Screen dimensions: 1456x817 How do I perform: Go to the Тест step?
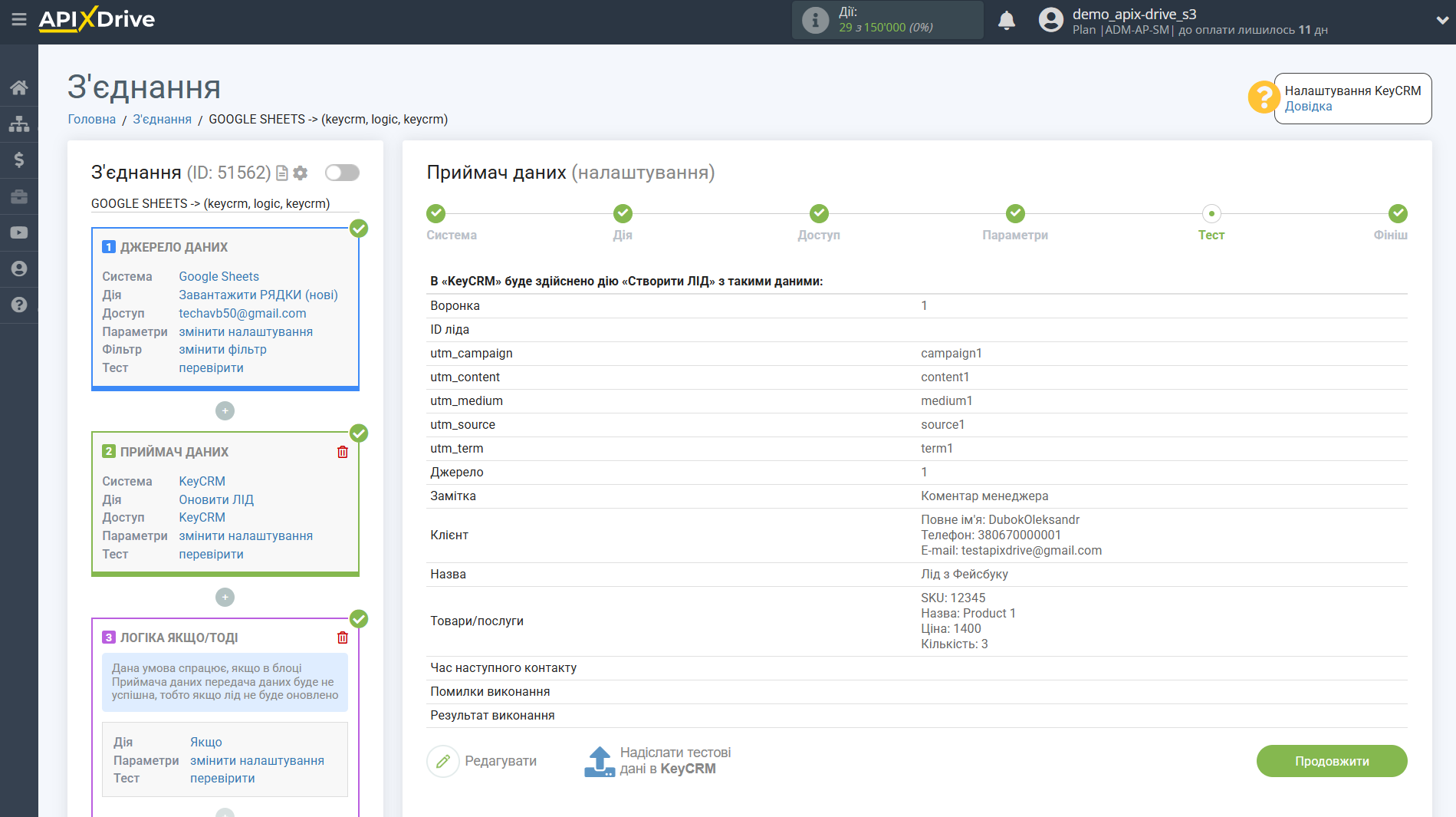point(1211,213)
